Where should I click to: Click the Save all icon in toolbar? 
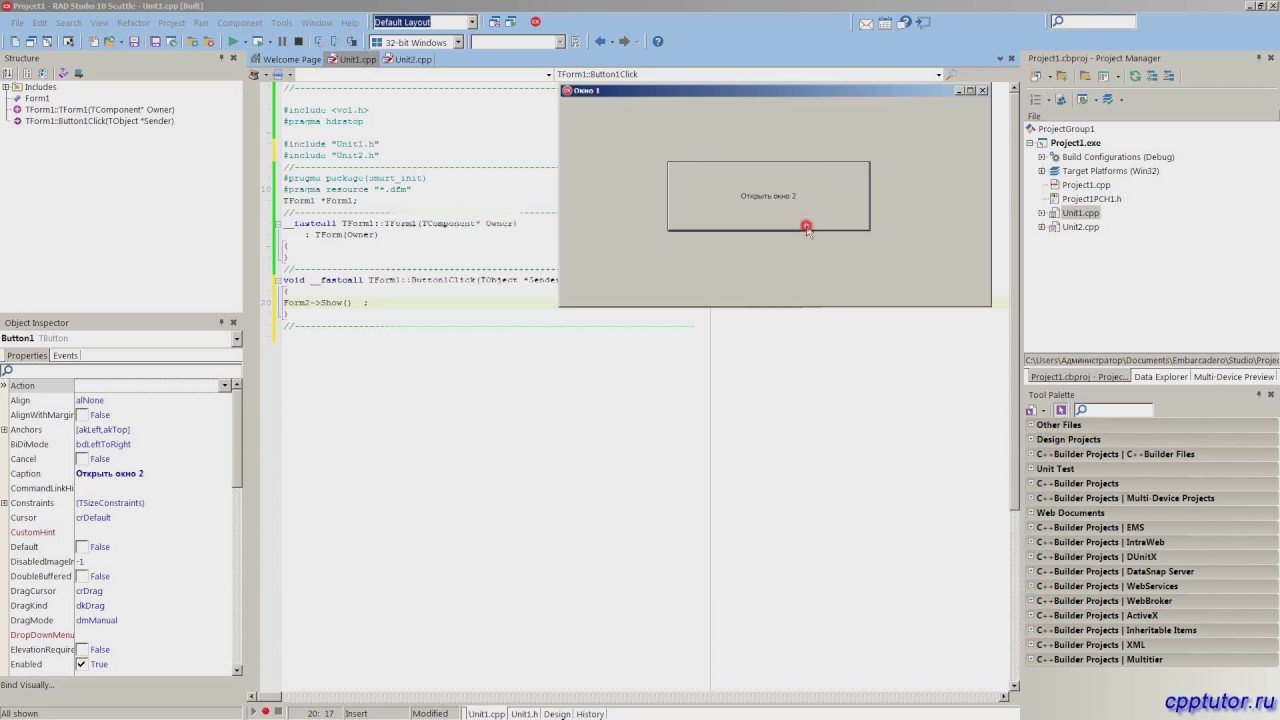click(x=155, y=42)
